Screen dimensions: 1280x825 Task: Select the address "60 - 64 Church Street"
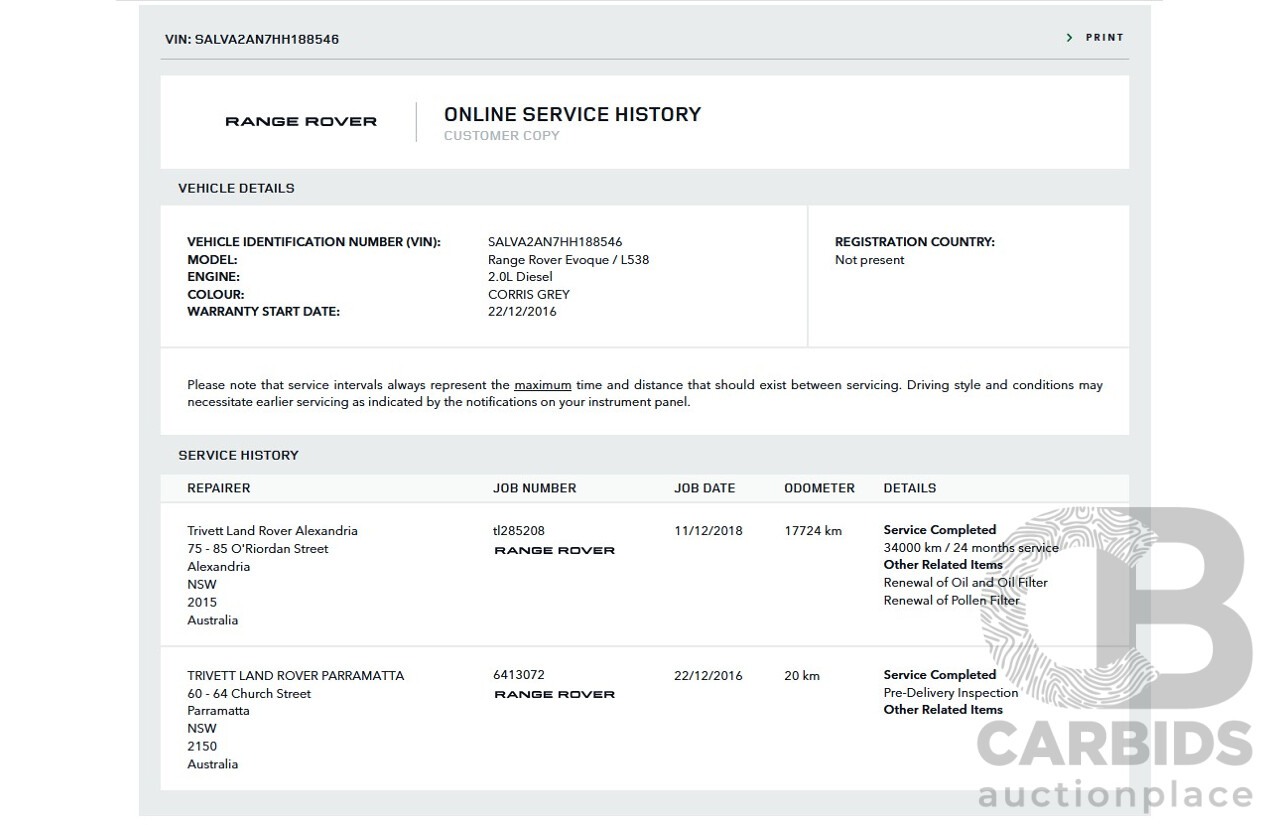(x=249, y=694)
